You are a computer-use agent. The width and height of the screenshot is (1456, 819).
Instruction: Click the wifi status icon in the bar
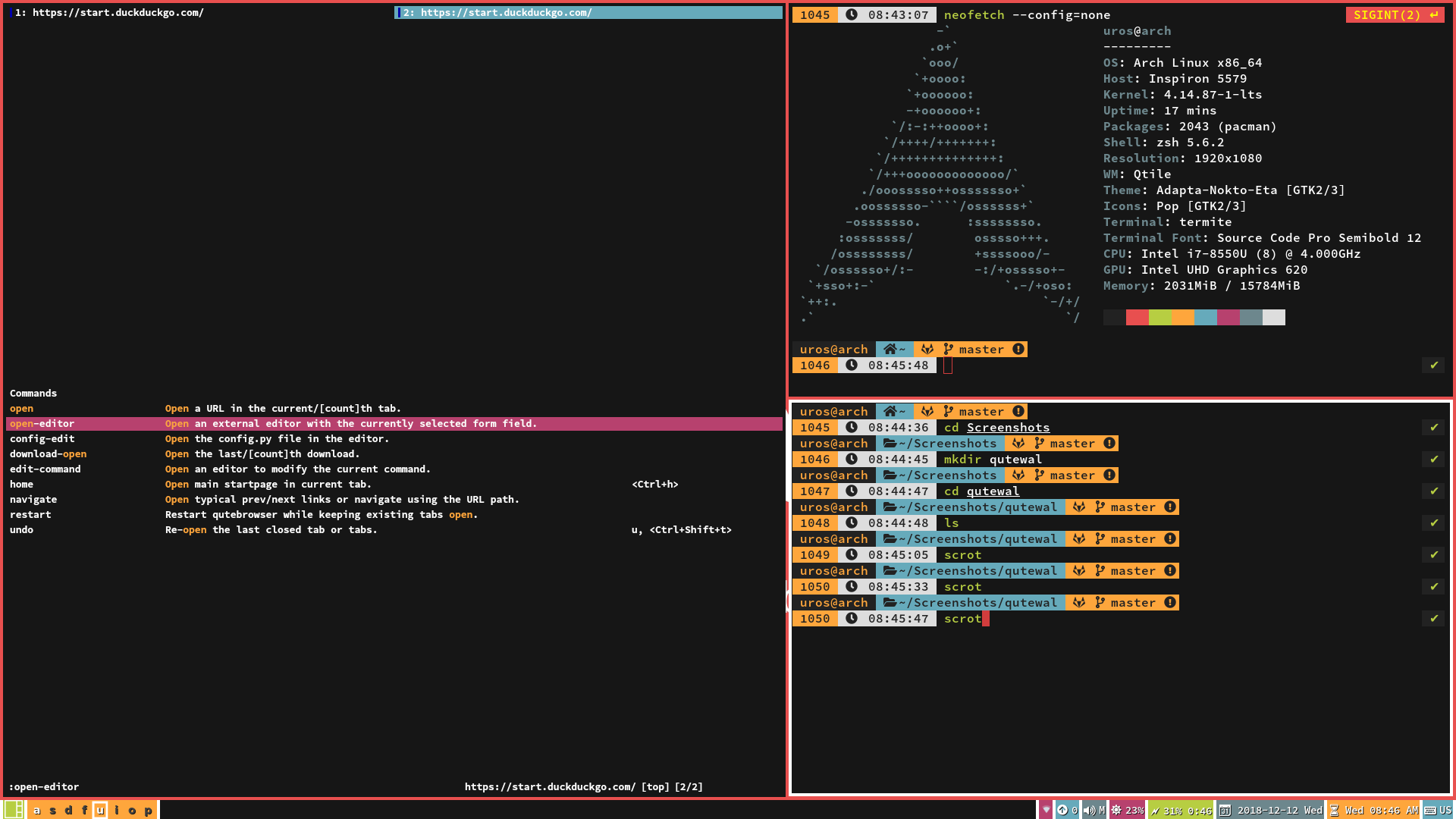point(1046,810)
